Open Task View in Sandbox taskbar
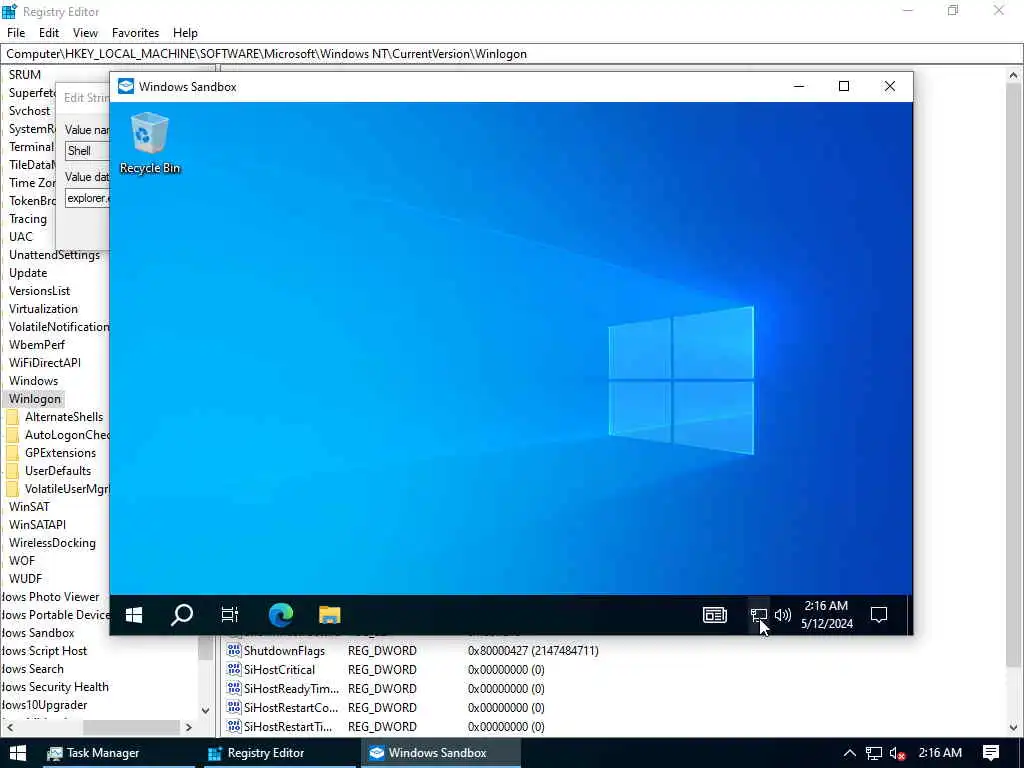 click(230, 615)
